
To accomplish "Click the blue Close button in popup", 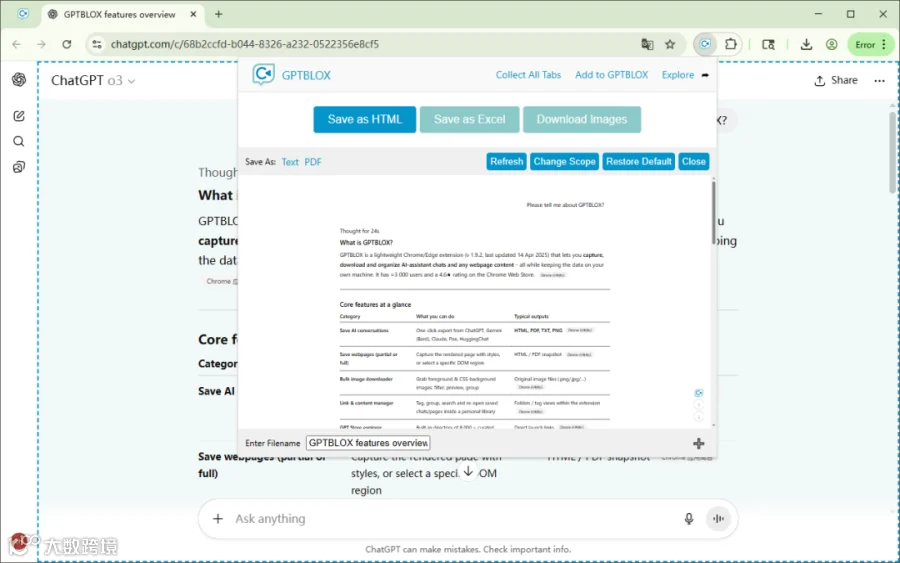I will pos(693,161).
